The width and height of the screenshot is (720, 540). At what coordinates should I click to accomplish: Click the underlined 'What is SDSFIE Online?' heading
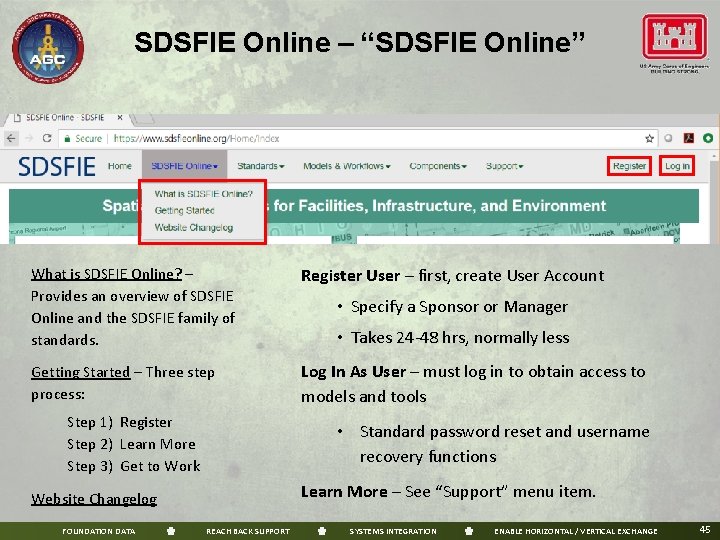[x=107, y=274]
